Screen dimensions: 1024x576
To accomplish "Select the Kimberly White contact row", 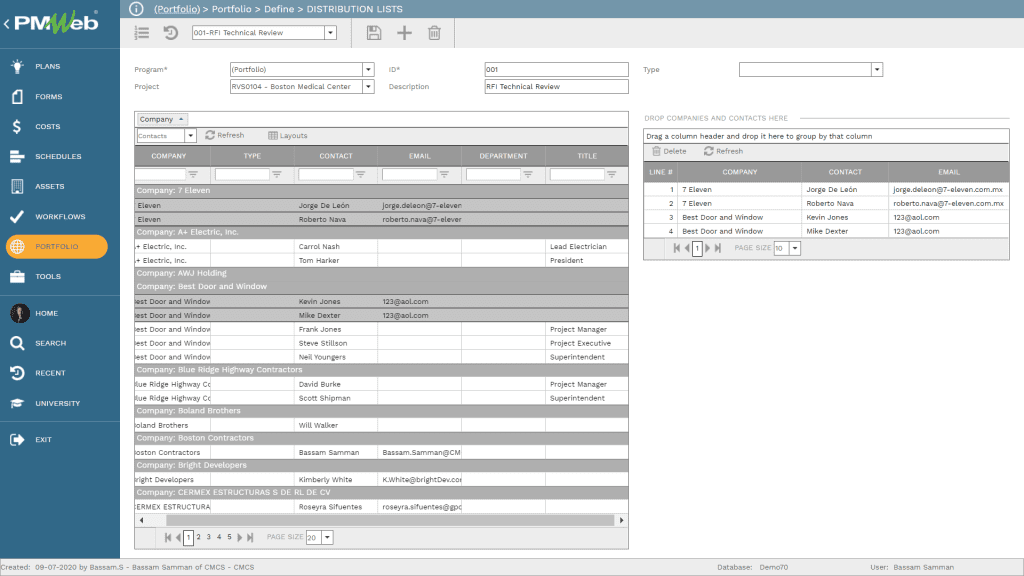I will click(x=381, y=479).
